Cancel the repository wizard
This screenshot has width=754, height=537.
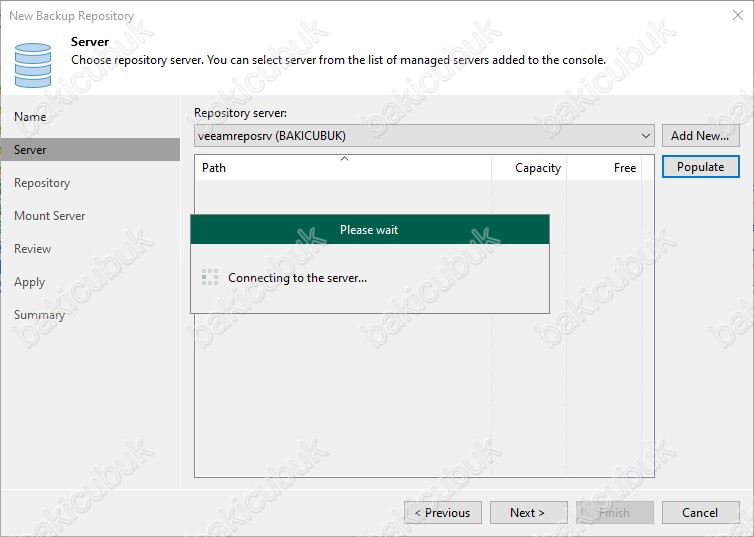(701, 513)
